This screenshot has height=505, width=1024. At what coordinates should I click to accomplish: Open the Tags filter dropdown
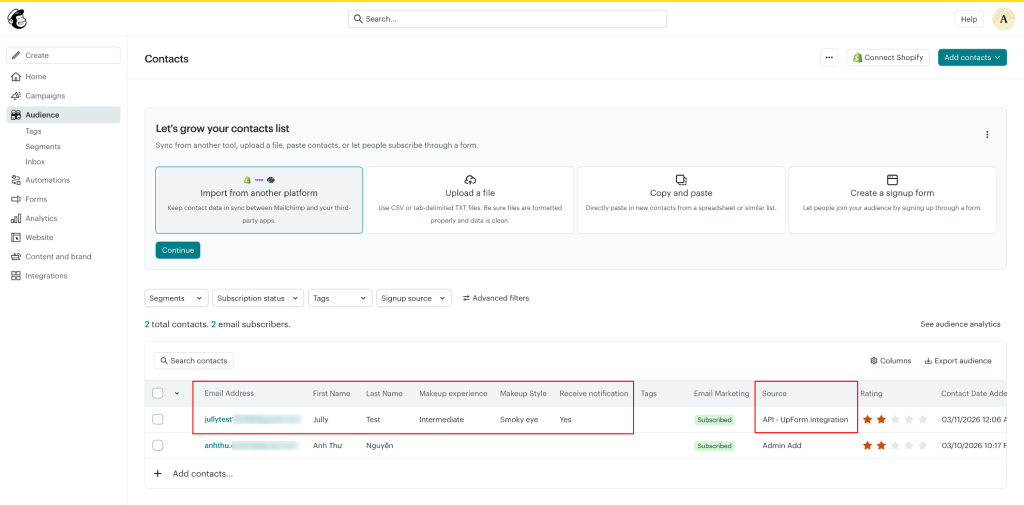pos(340,298)
